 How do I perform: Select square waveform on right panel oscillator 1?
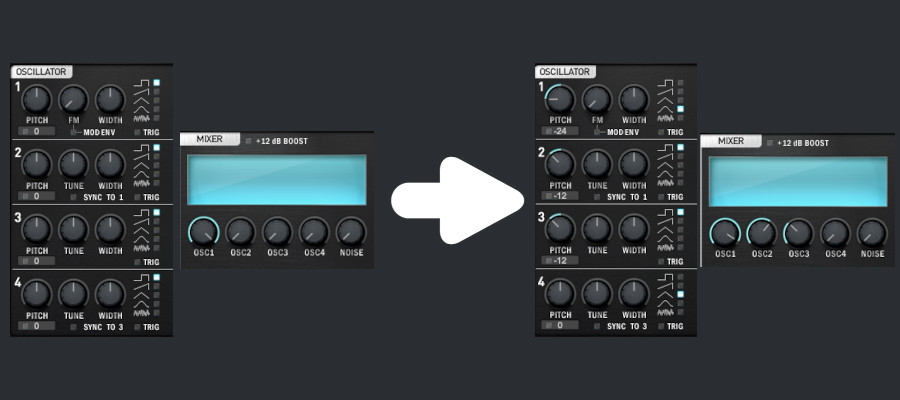click(x=681, y=82)
